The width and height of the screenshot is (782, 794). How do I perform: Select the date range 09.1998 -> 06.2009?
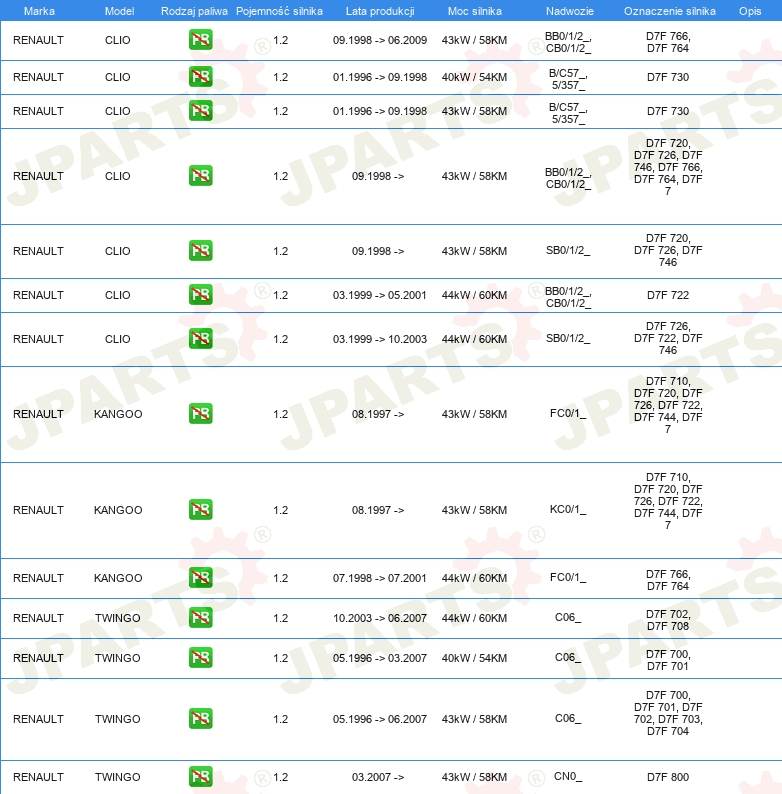tap(380, 40)
